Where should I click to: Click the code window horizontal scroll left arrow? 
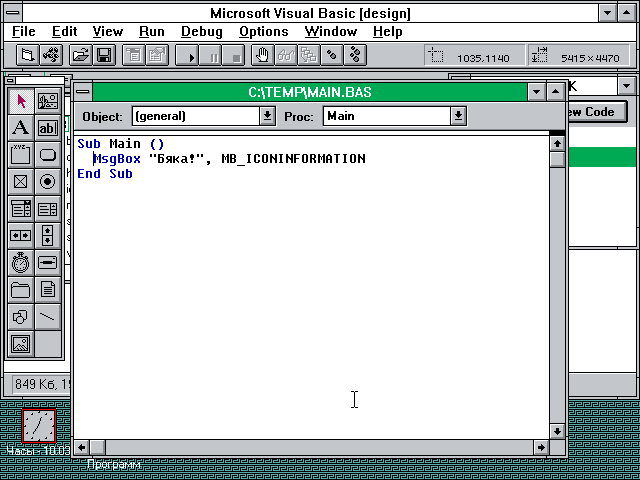(81, 447)
